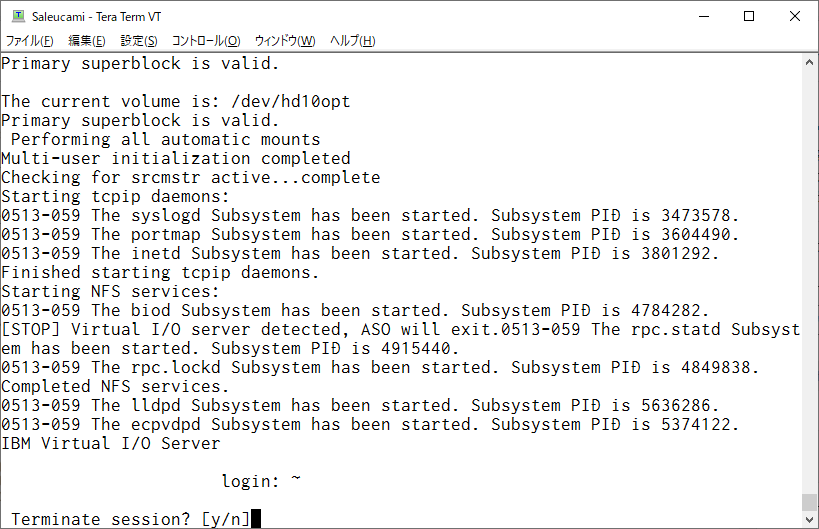The width and height of the screenshot is (819, 529).
Task: Open the コントロール(O) menu
Action: pyautogui.click(x=206, y=41)
